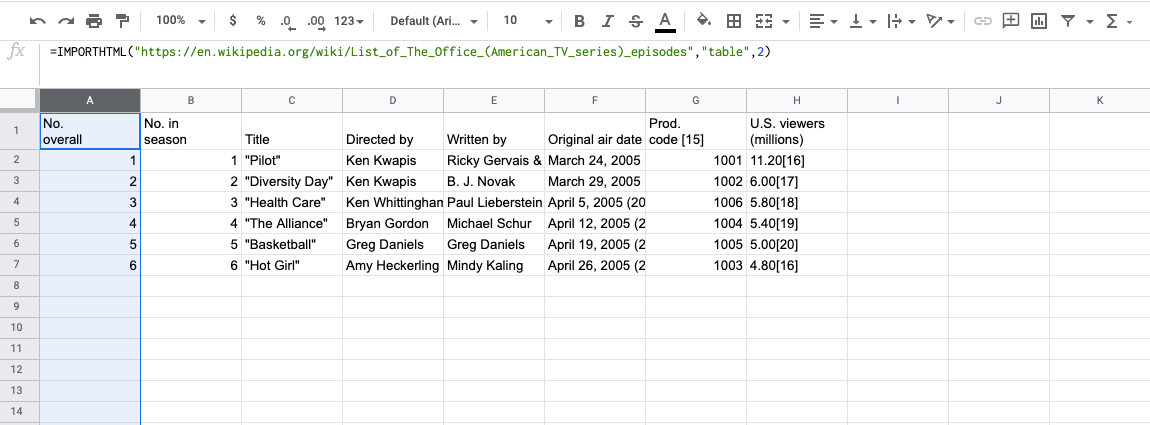Click the insert chart icon

pos(1039,20)
